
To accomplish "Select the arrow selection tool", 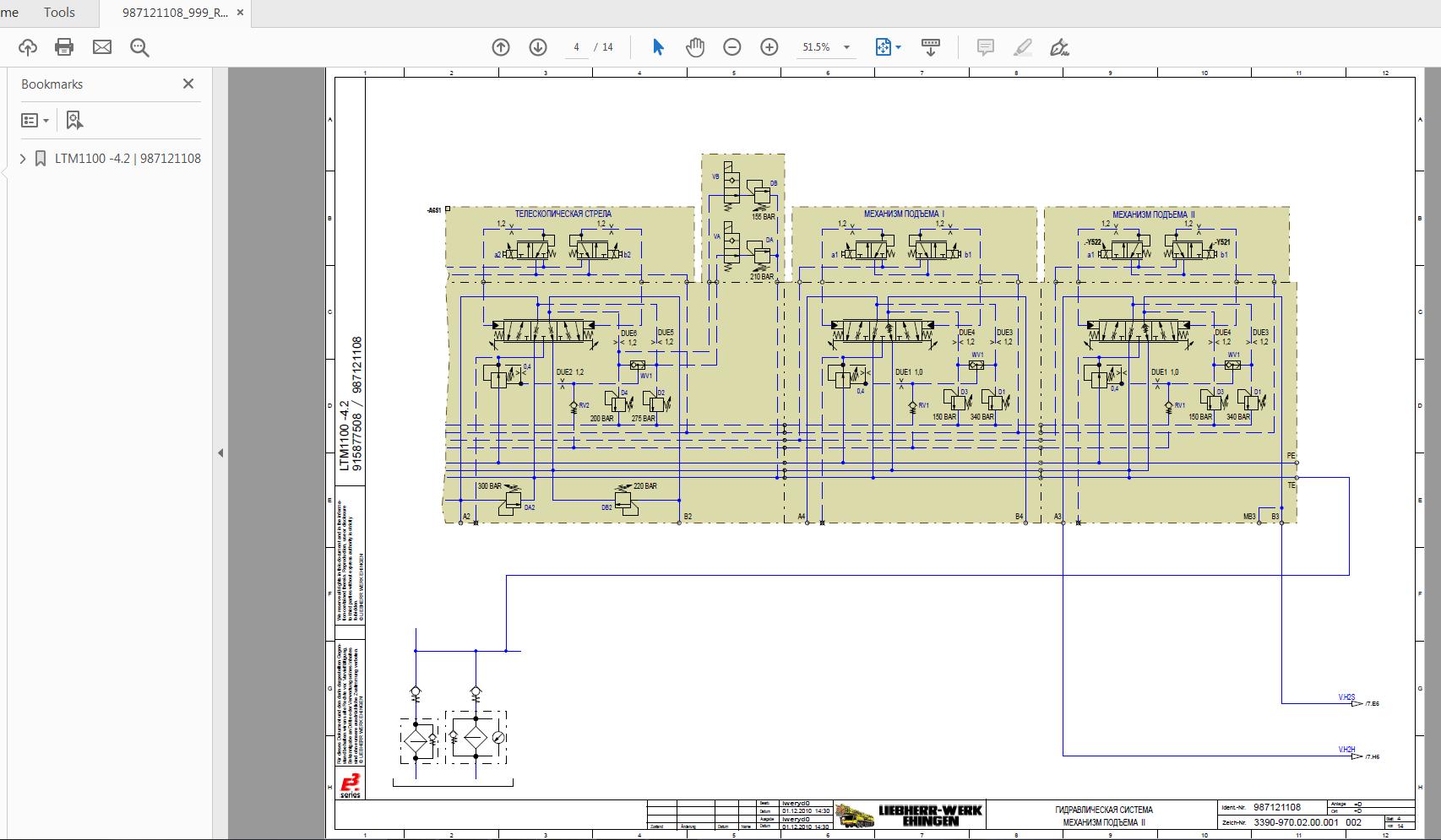I will [657, 47].
